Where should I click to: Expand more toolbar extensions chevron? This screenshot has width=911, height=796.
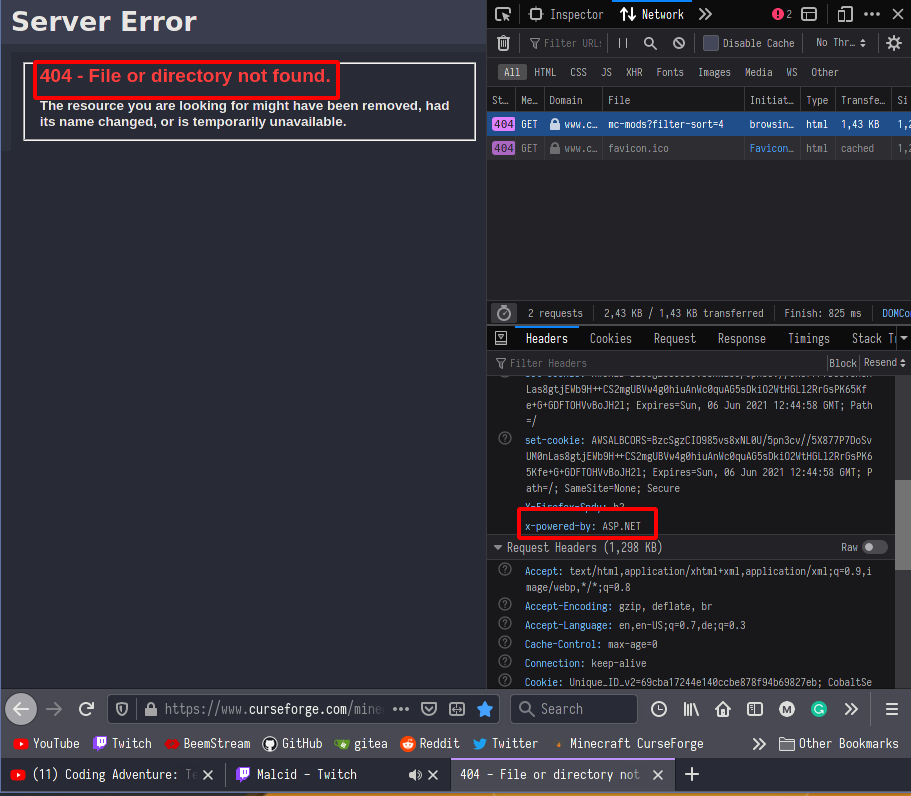(x=851, y=709)
